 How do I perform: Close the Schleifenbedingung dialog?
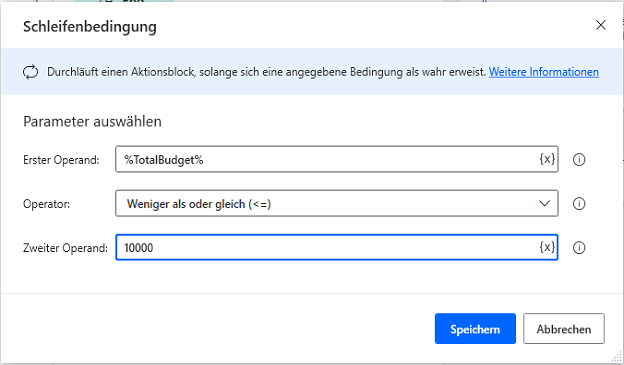pos(601,25)
